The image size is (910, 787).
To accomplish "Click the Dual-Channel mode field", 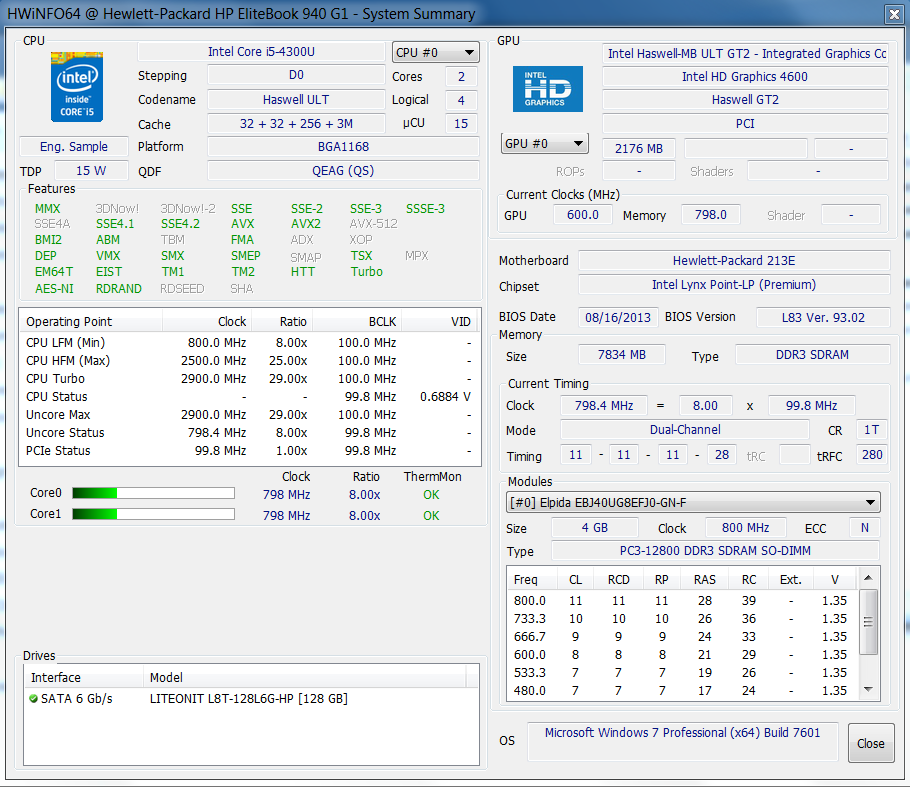I will (x=685, y=429).
